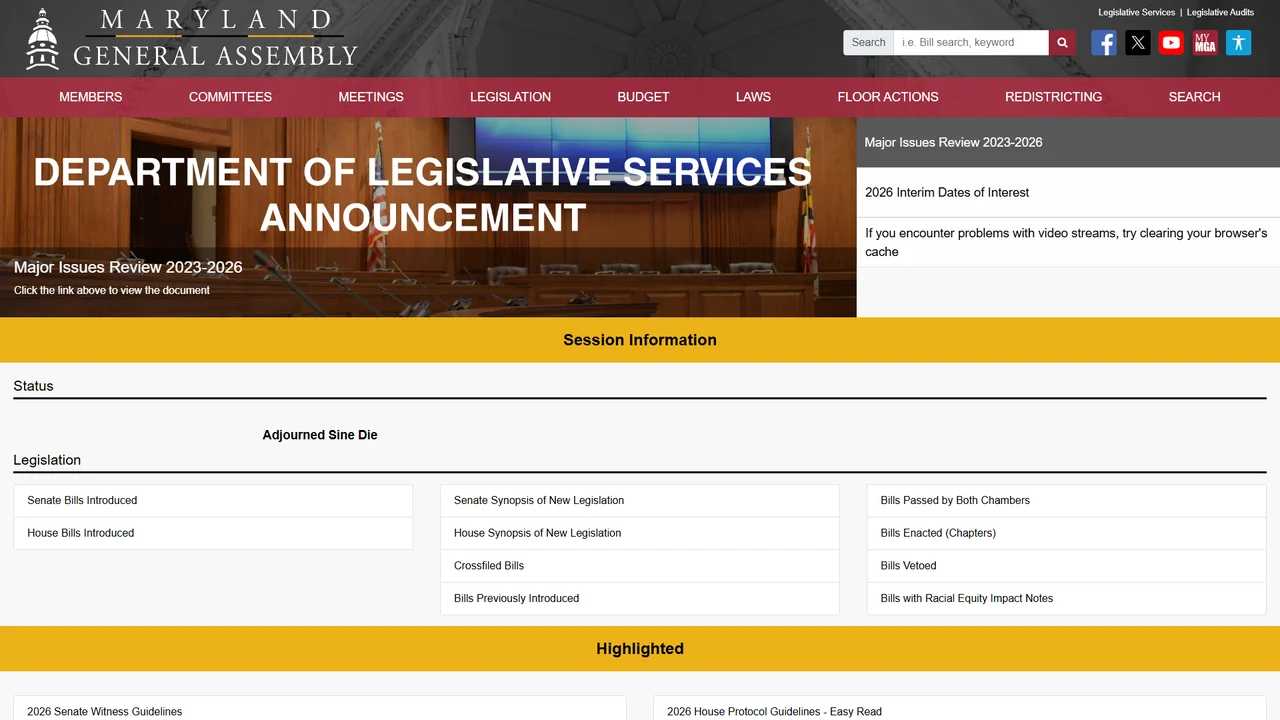
Task: Open 2026 Senate Witness Guidelines
Action: point(320,708)
